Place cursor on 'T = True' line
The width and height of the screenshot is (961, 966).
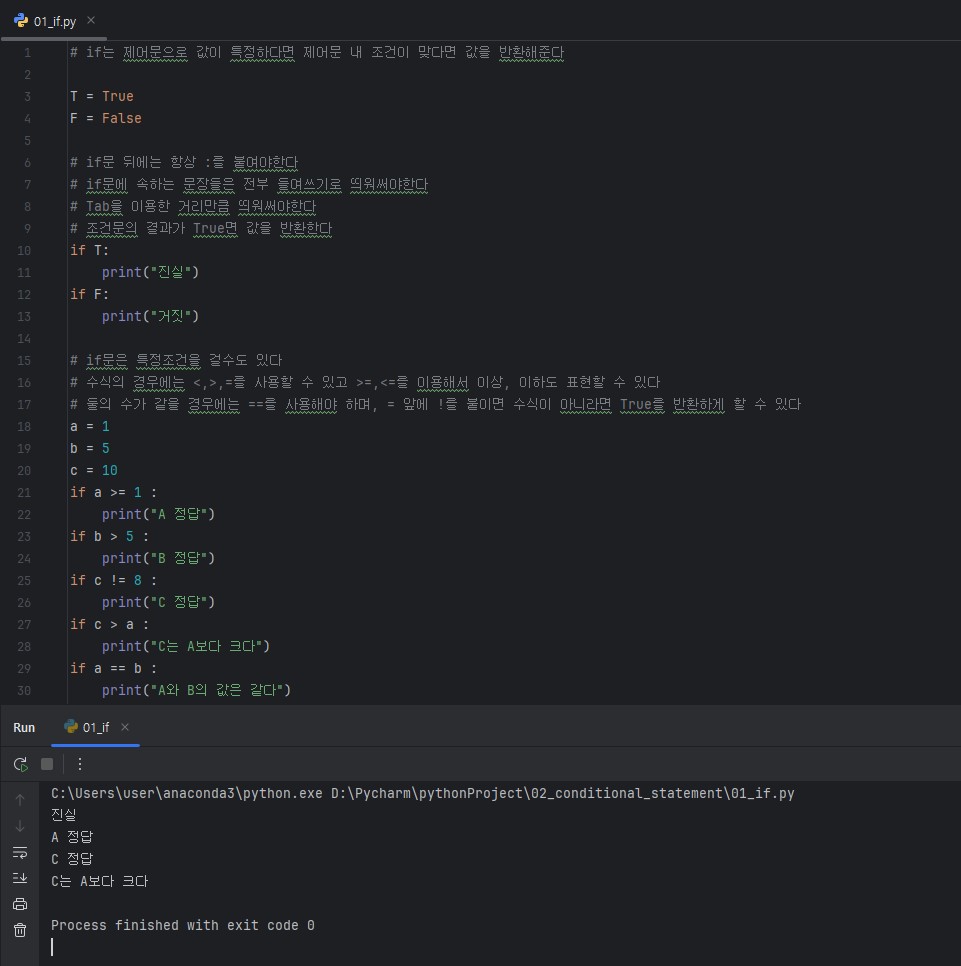[102, 96]
